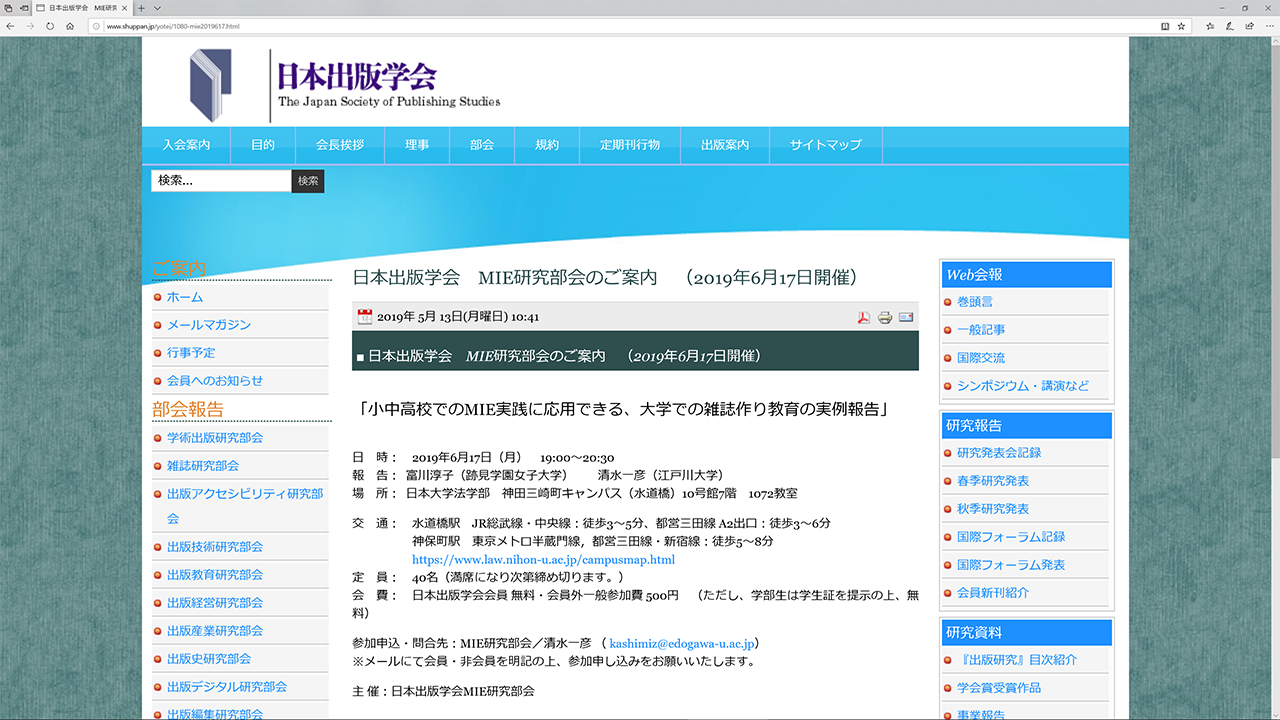Open the 目的 menu item
The width and height of the screenshot is (1280, 720).
click(263, 145)
